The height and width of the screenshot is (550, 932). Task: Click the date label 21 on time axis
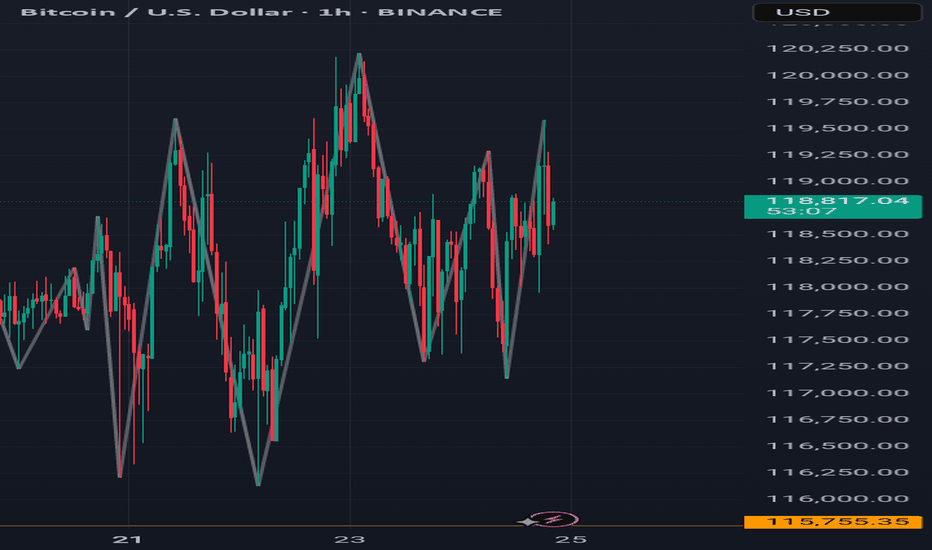(x=127, y=540)
